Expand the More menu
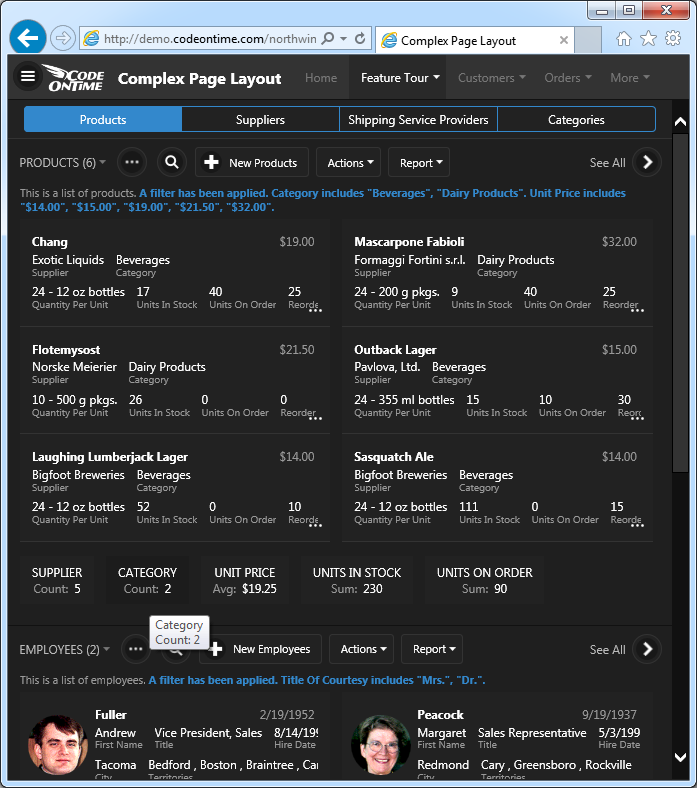The width and height of the screenshot is (697, 788). (x=630, y=78)
